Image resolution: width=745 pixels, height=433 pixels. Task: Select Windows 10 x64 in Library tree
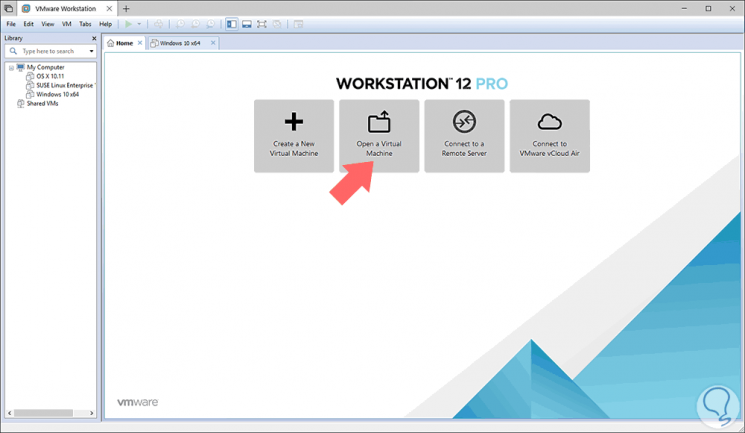(58, 94)
